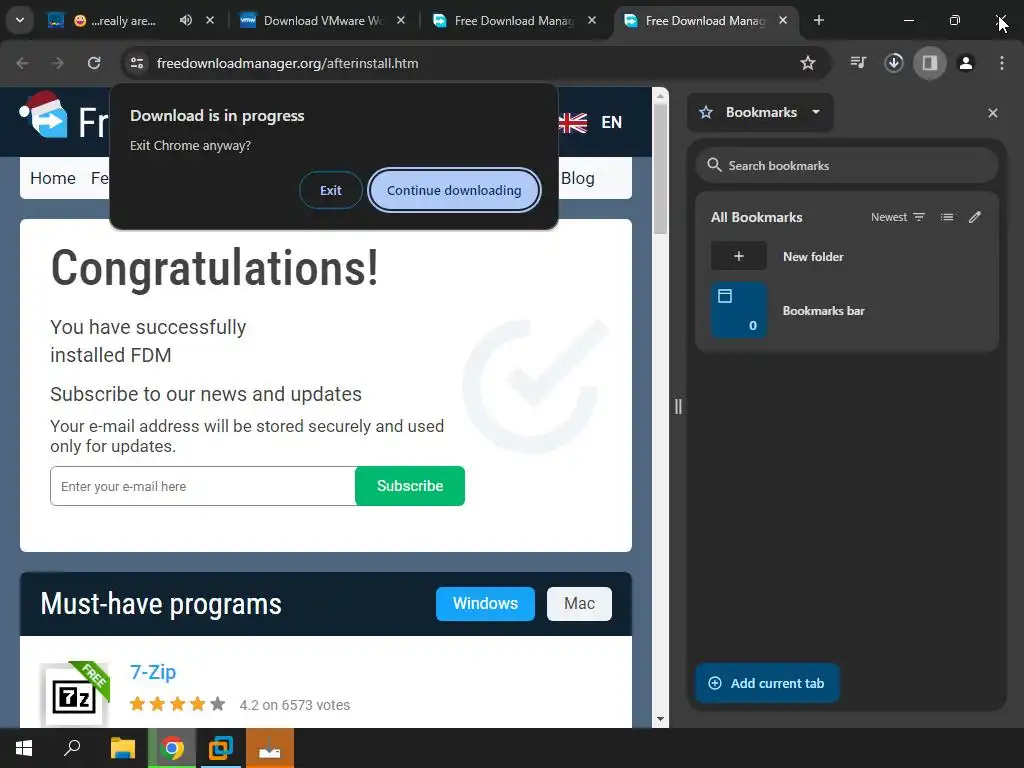Click the 7-Zip star rating
The width and height of the screenshot is (1024, 768).
(177, 704)
